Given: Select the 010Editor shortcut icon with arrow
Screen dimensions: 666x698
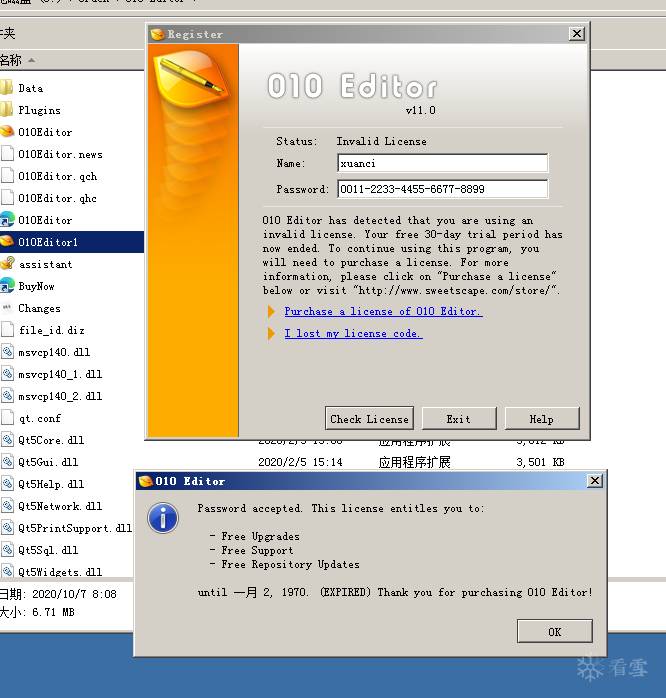Looking at the screenshot, I should coord(7,219).
